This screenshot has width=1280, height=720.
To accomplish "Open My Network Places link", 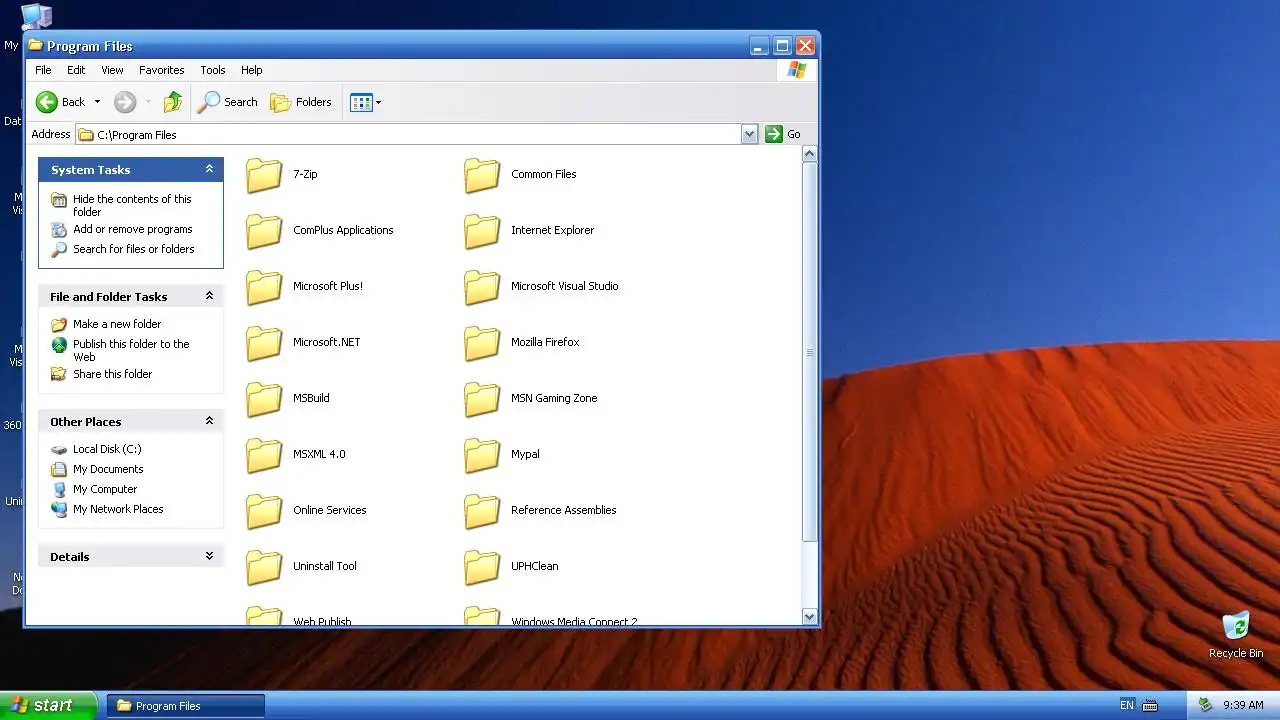I will coord(118,509).
